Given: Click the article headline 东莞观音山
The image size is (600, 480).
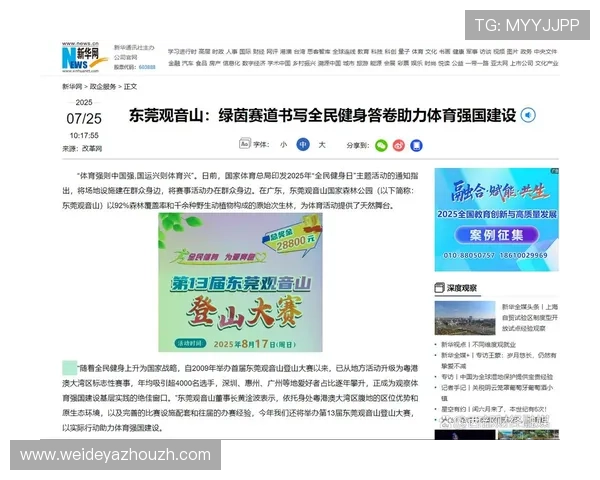Looking at the screenshot, I should pyautogui.click(x=323, y=115).
